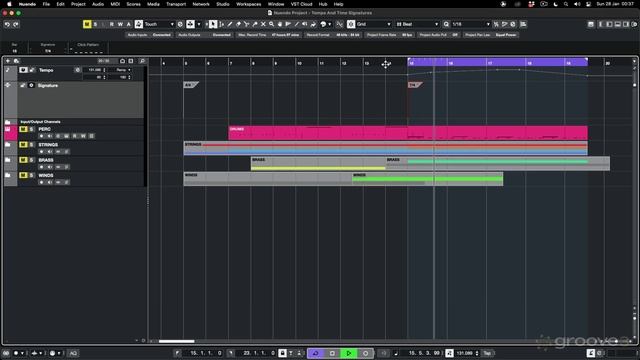Click the Undo arrow icon
Screen dimensions: 640x360
click(7, 24)
